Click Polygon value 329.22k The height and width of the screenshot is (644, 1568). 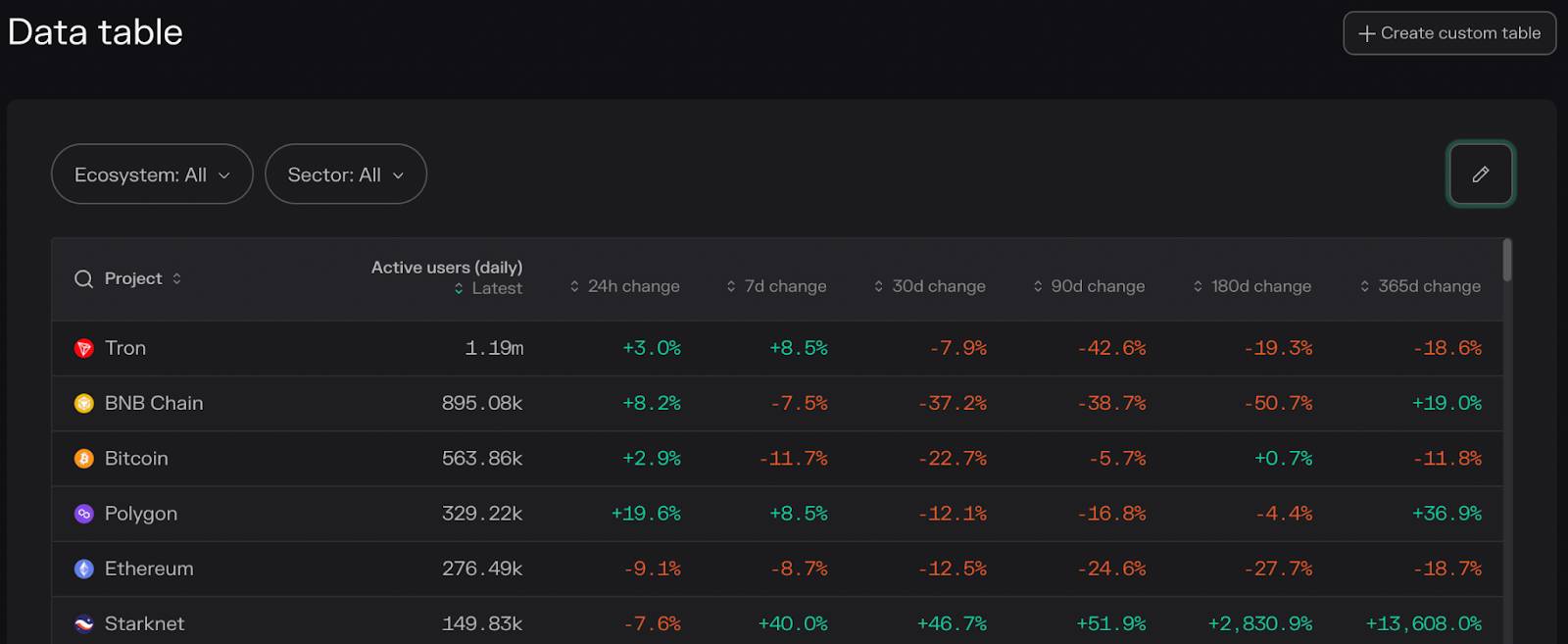(482, 514)
